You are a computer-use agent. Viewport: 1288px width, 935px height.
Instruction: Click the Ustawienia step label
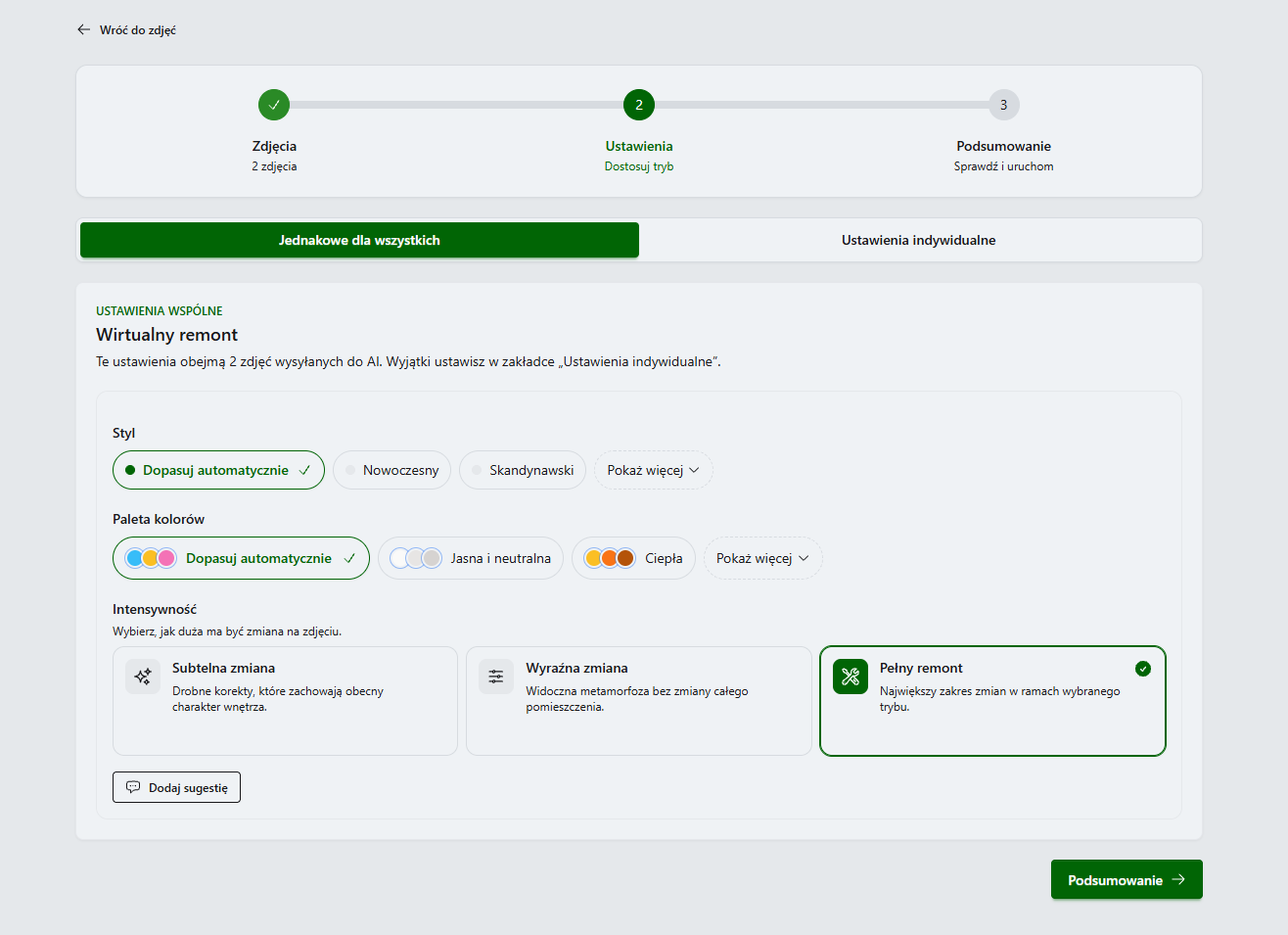(x=639, y=146)
